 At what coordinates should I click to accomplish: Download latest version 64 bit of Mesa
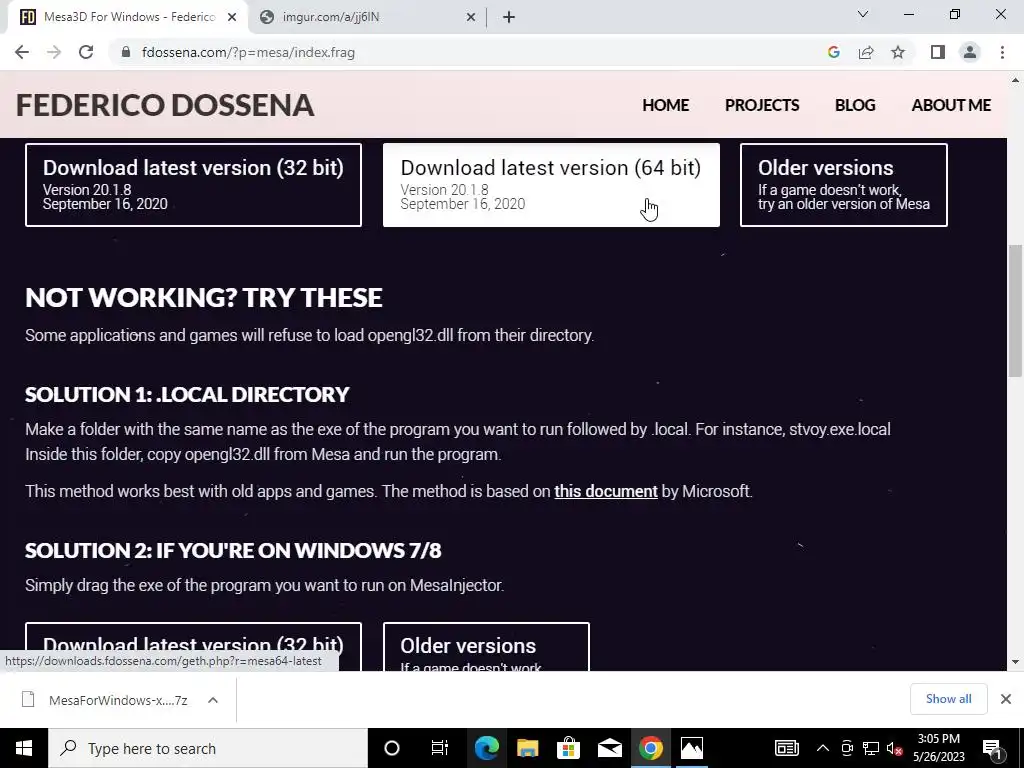(x=551, y=185)
